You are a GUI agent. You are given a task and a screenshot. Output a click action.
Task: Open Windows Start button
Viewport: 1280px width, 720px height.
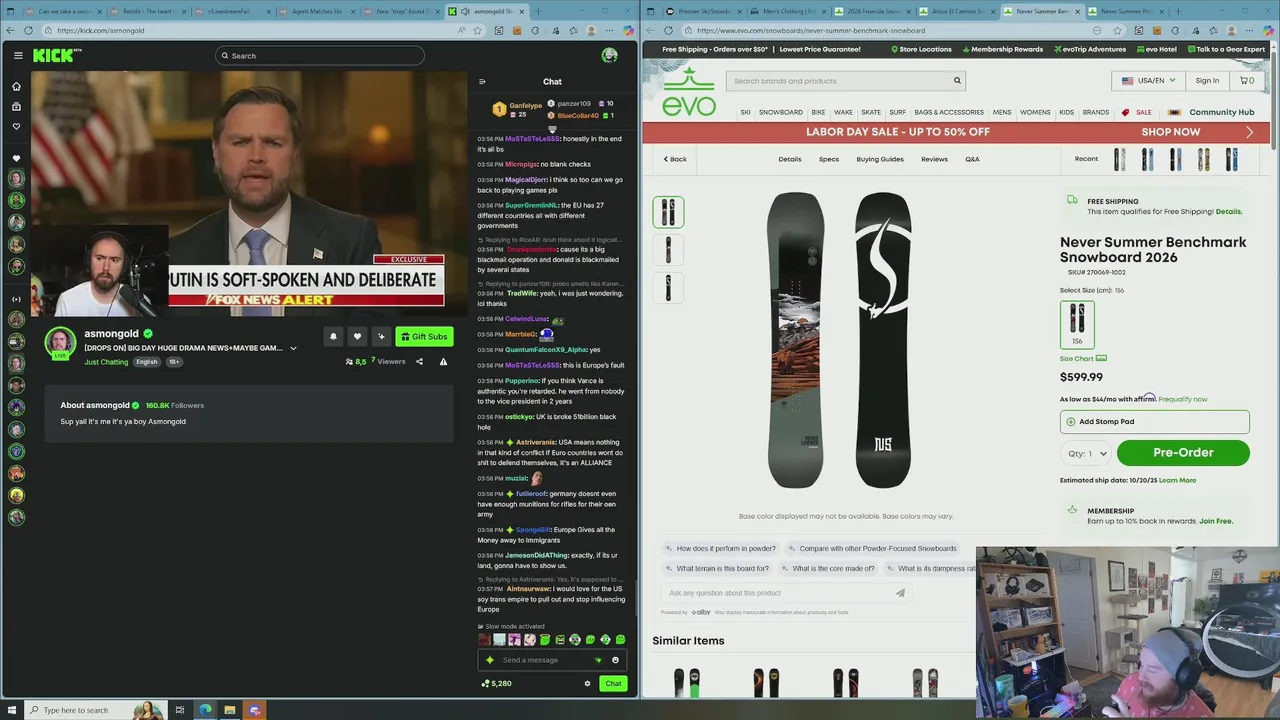click(12, 710)
